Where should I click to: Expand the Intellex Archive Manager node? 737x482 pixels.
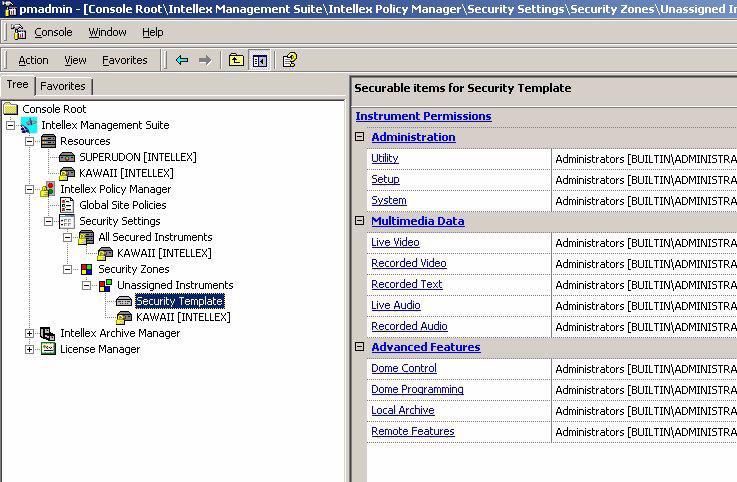(29, 333)
